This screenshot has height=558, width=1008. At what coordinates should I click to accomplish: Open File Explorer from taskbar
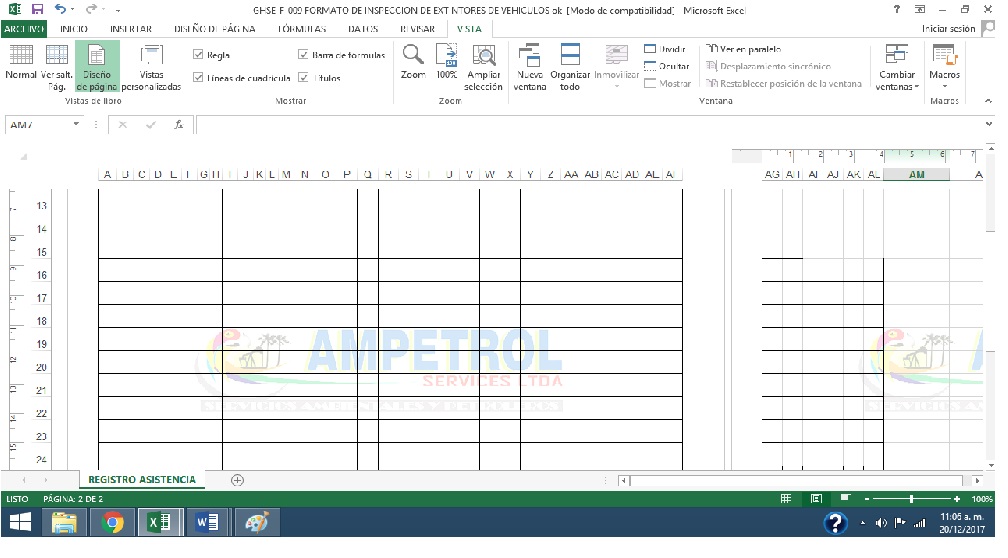point(64,523)
